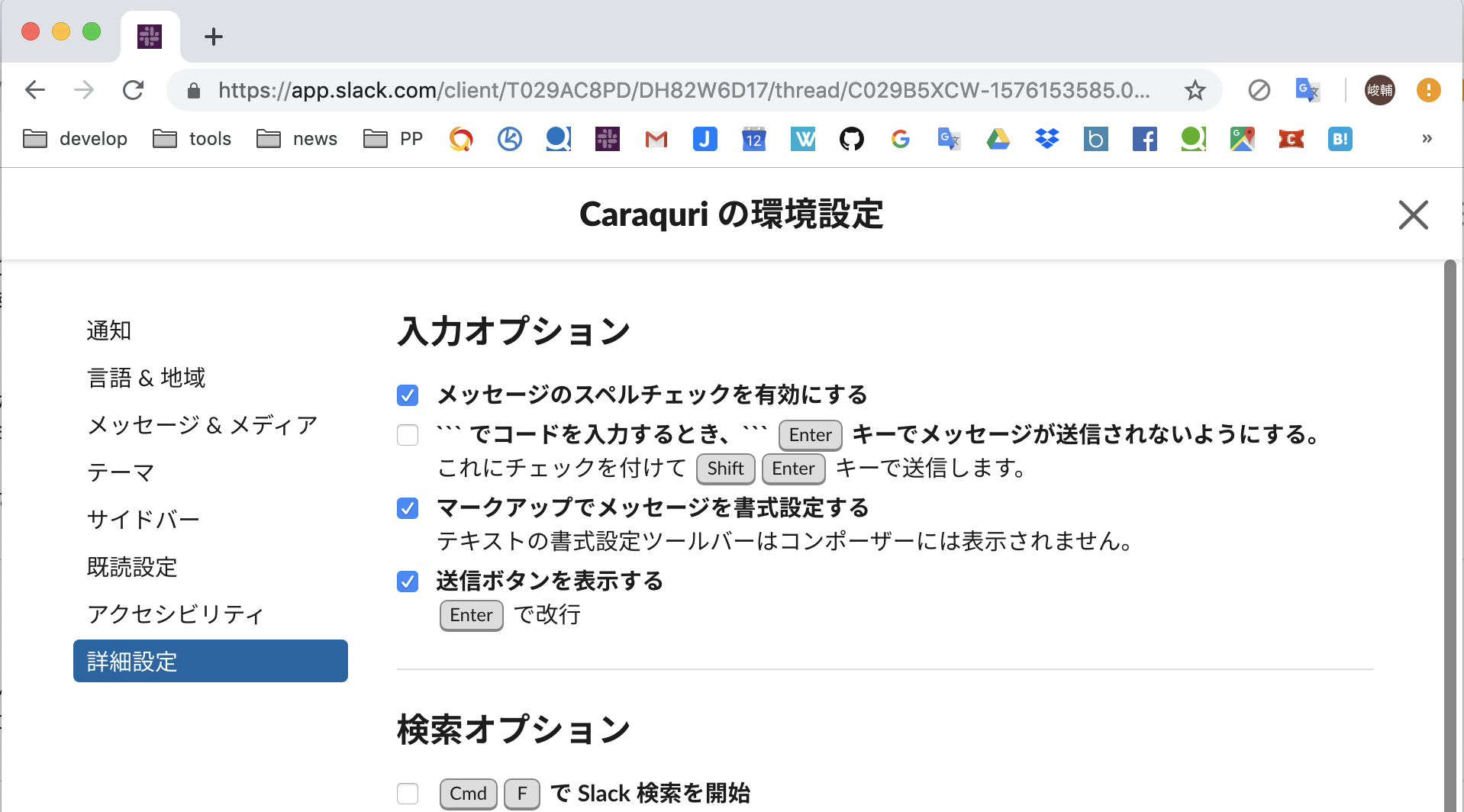Open the Facebook bookmark
The height and width of the screenshot is (812, 1464).
[1145, 139]
